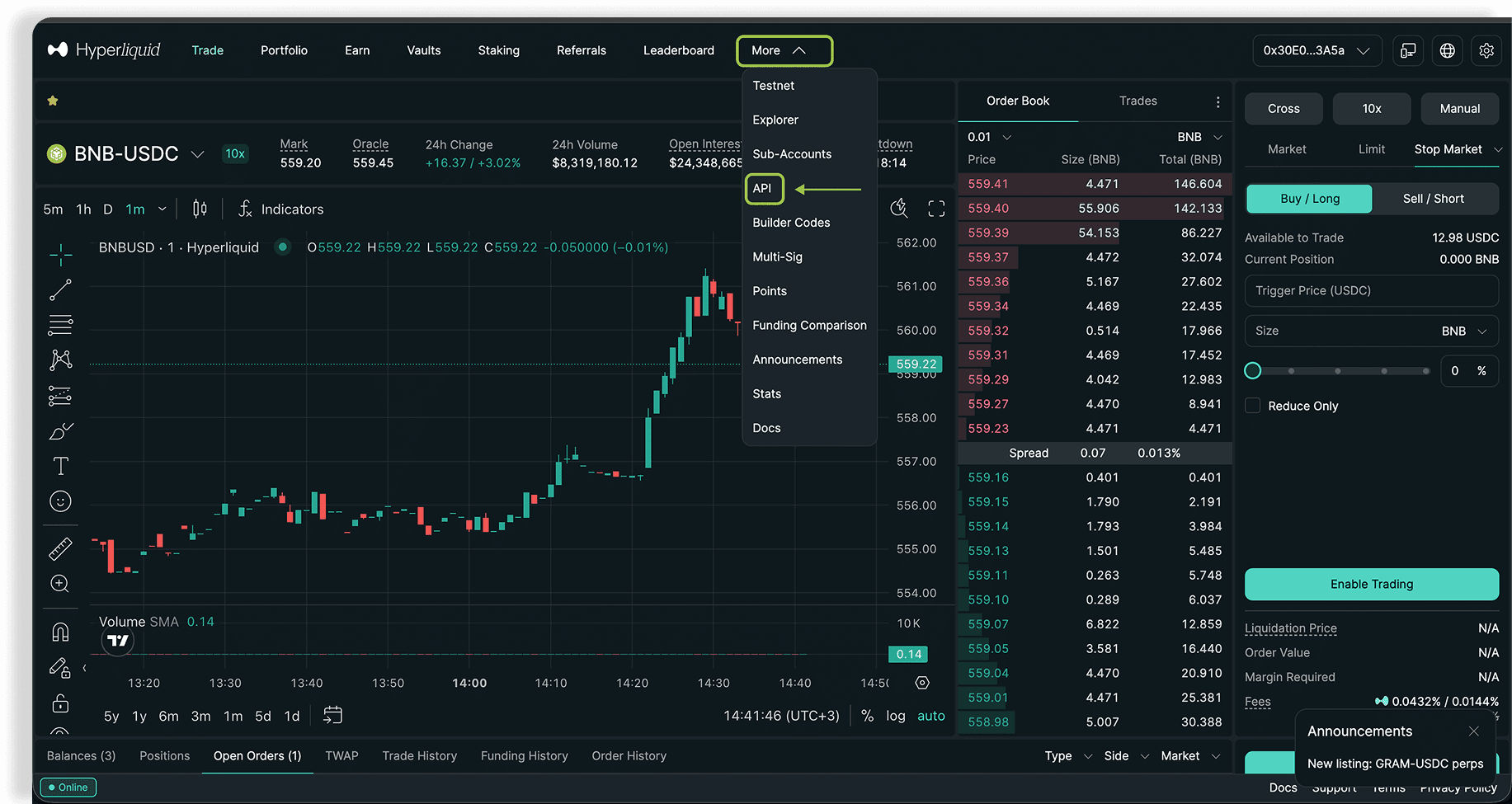Open the Portfolio page link
1512x804 pixels.
284,50
